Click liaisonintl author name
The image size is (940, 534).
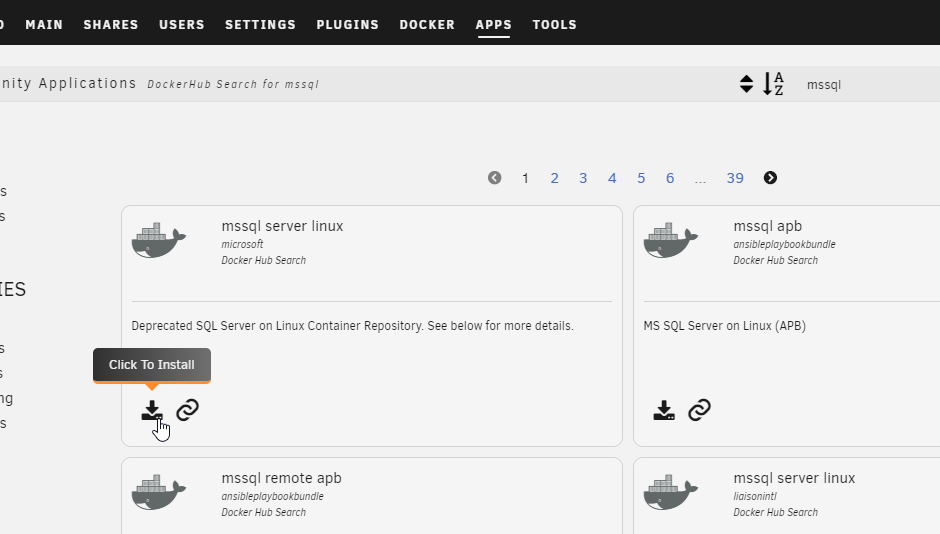pyautogui.click(x=755, y=496)
